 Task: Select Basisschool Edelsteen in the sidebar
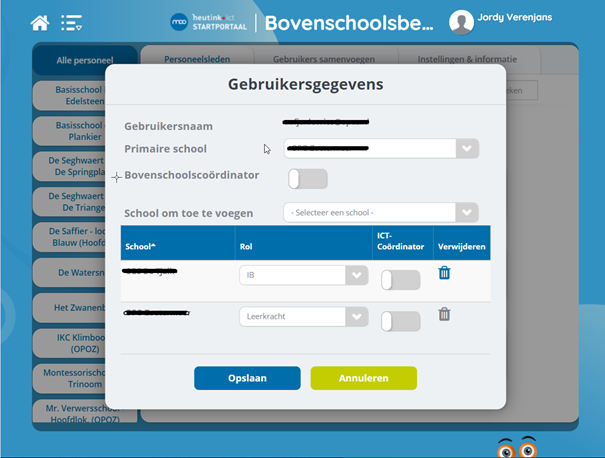pos(69,95)
